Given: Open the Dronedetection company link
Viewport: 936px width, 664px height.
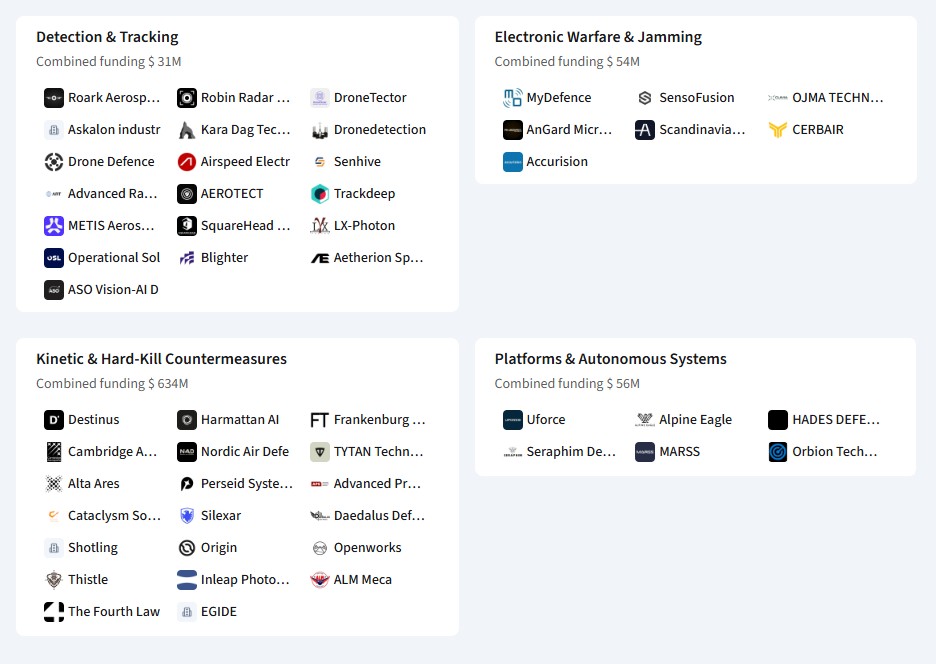Looking at the screenshot, I should (379, 130).
